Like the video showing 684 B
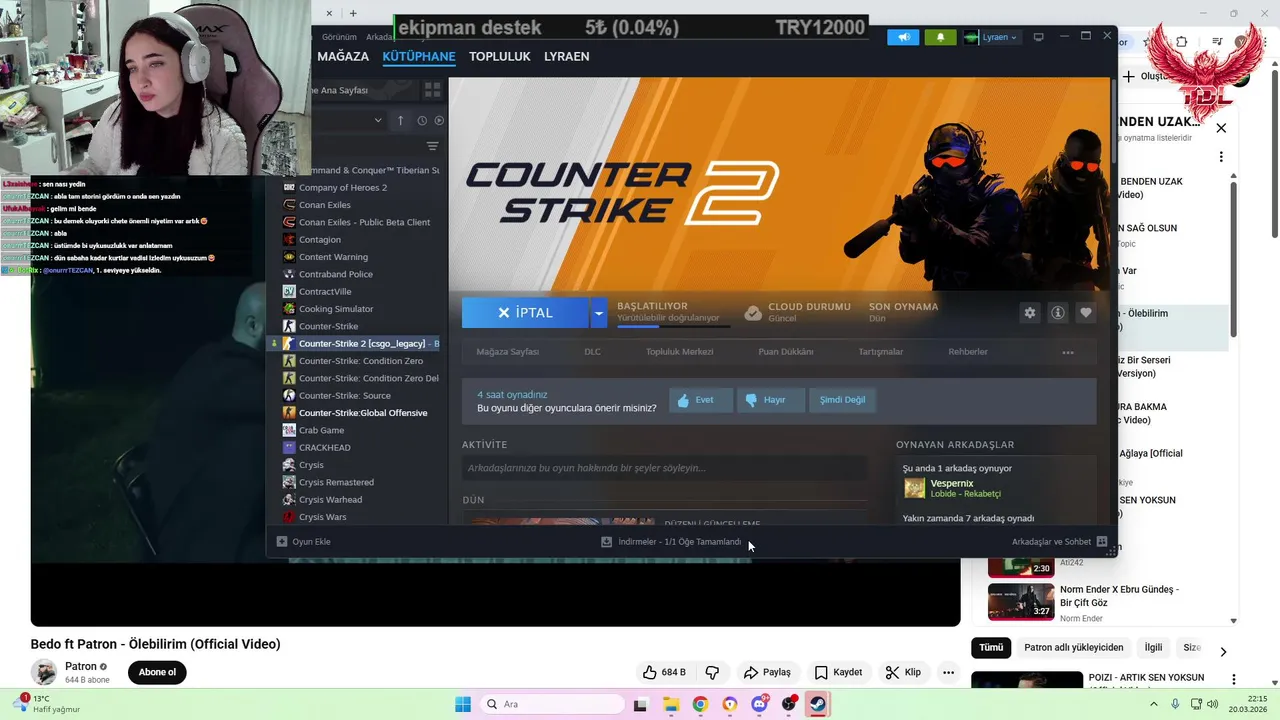The height and width of the screenshot is (720, 1280). 665,672
